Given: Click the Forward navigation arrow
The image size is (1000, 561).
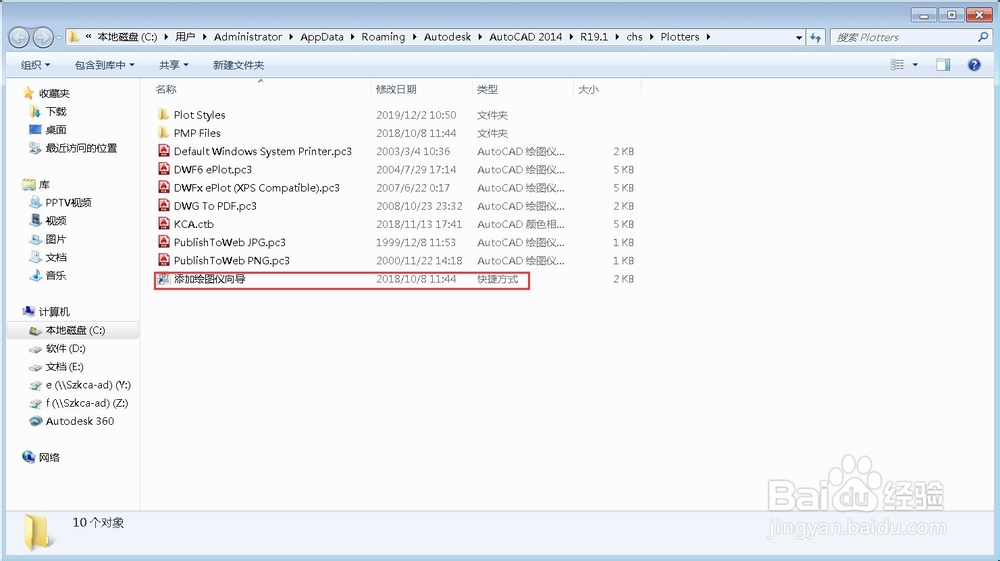Looking at the screenshot, I should coord(43,38).
